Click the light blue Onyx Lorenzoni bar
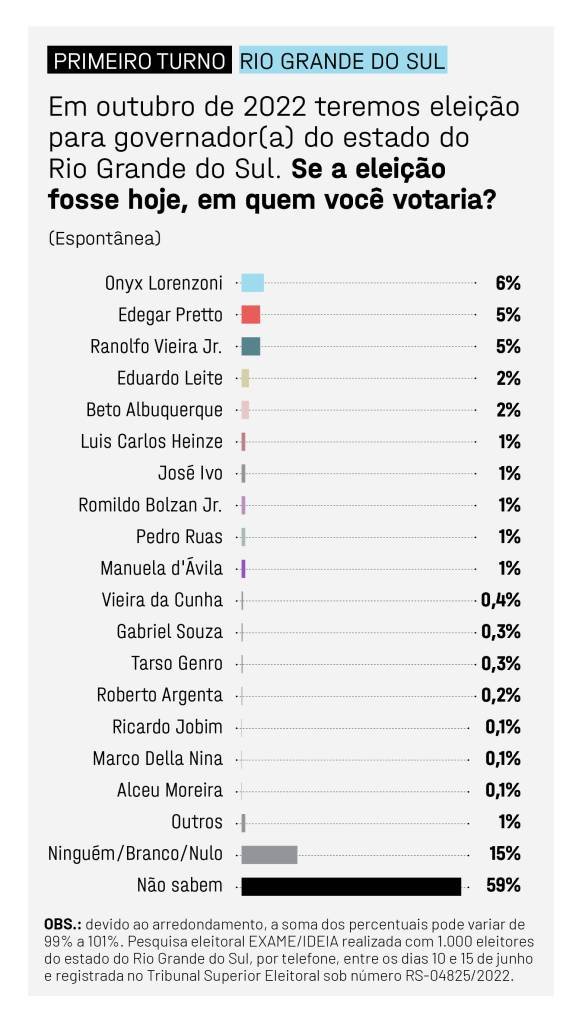The height and width of the screenshot is (1024, 582). tap(253, 283)
